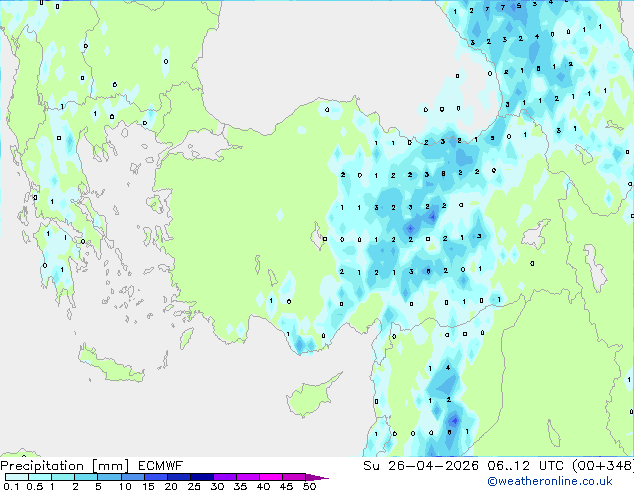The image size is (634, 490).
Task: Click the 25–30 mm dark navy legend swatch
Action: (201, 477)
